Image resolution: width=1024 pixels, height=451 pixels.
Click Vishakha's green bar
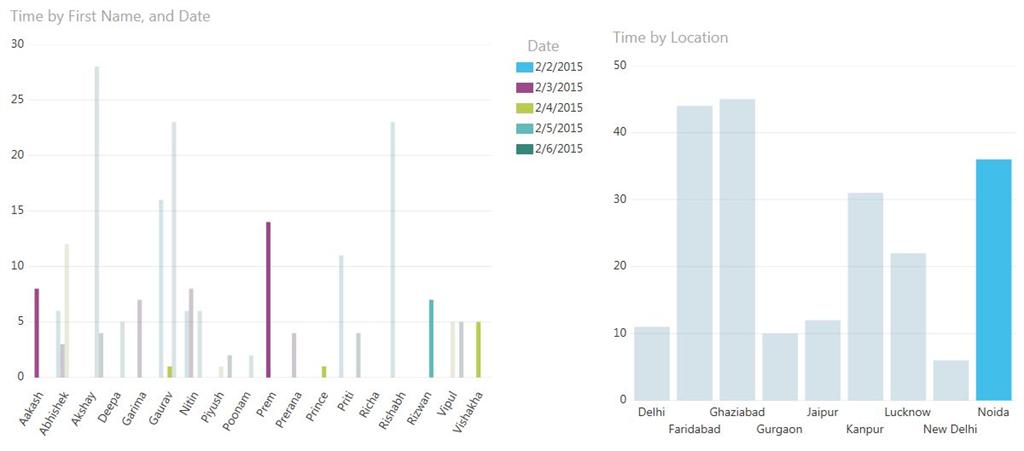[478, 349]
